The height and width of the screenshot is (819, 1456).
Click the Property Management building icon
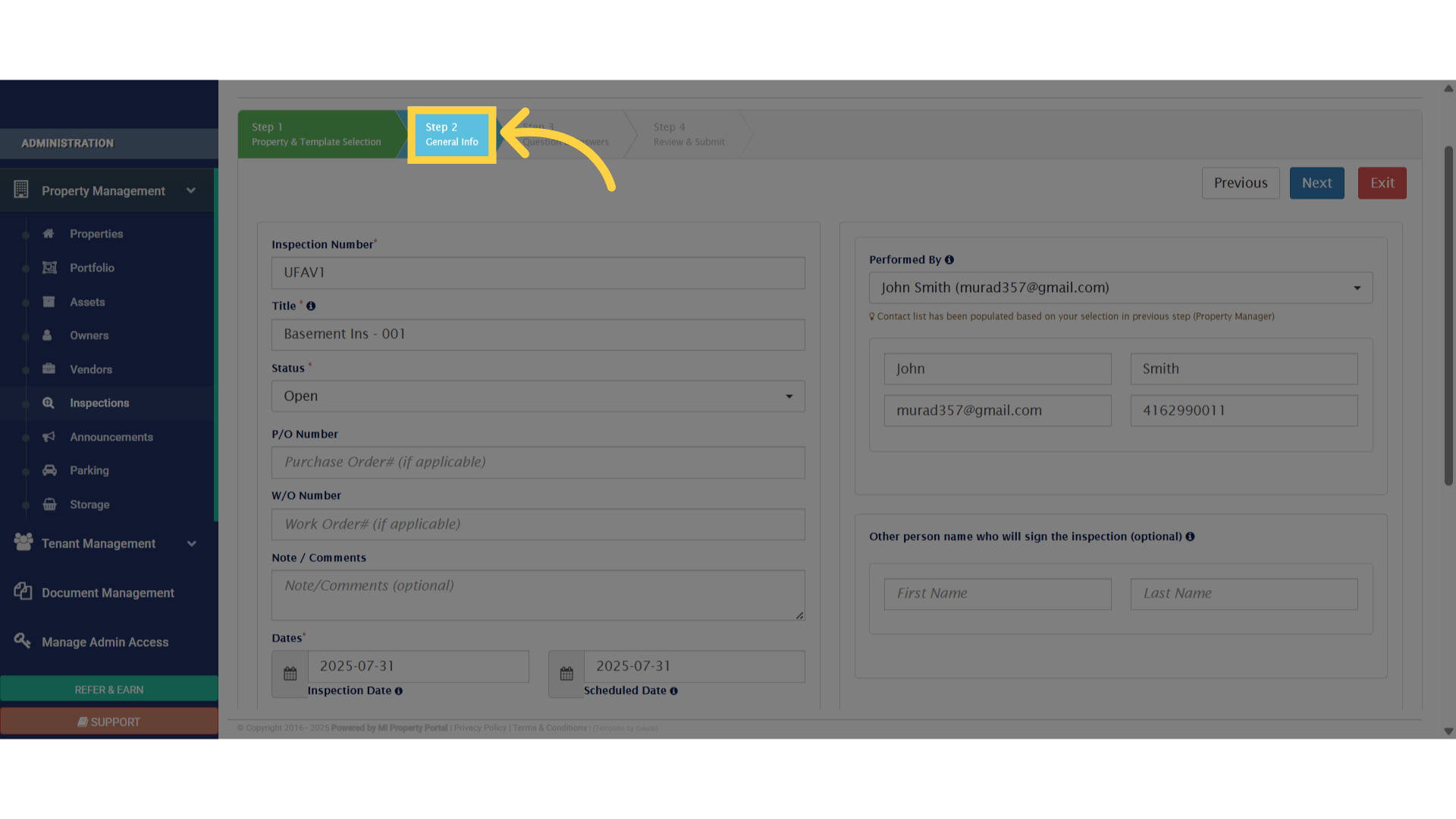tap(21, 190)
